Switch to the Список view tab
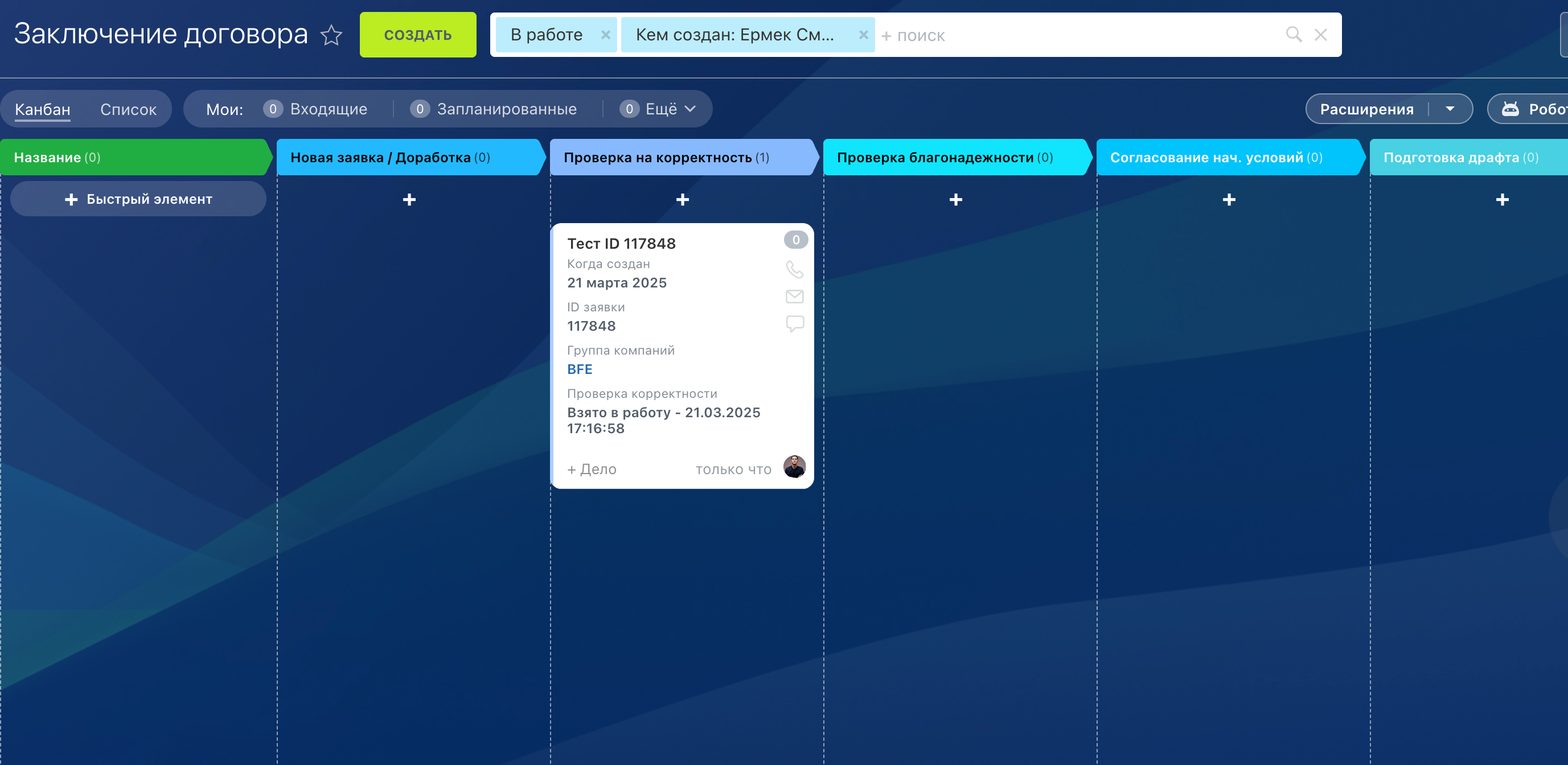Screen dimensions: 1568x765 [129, 109]
